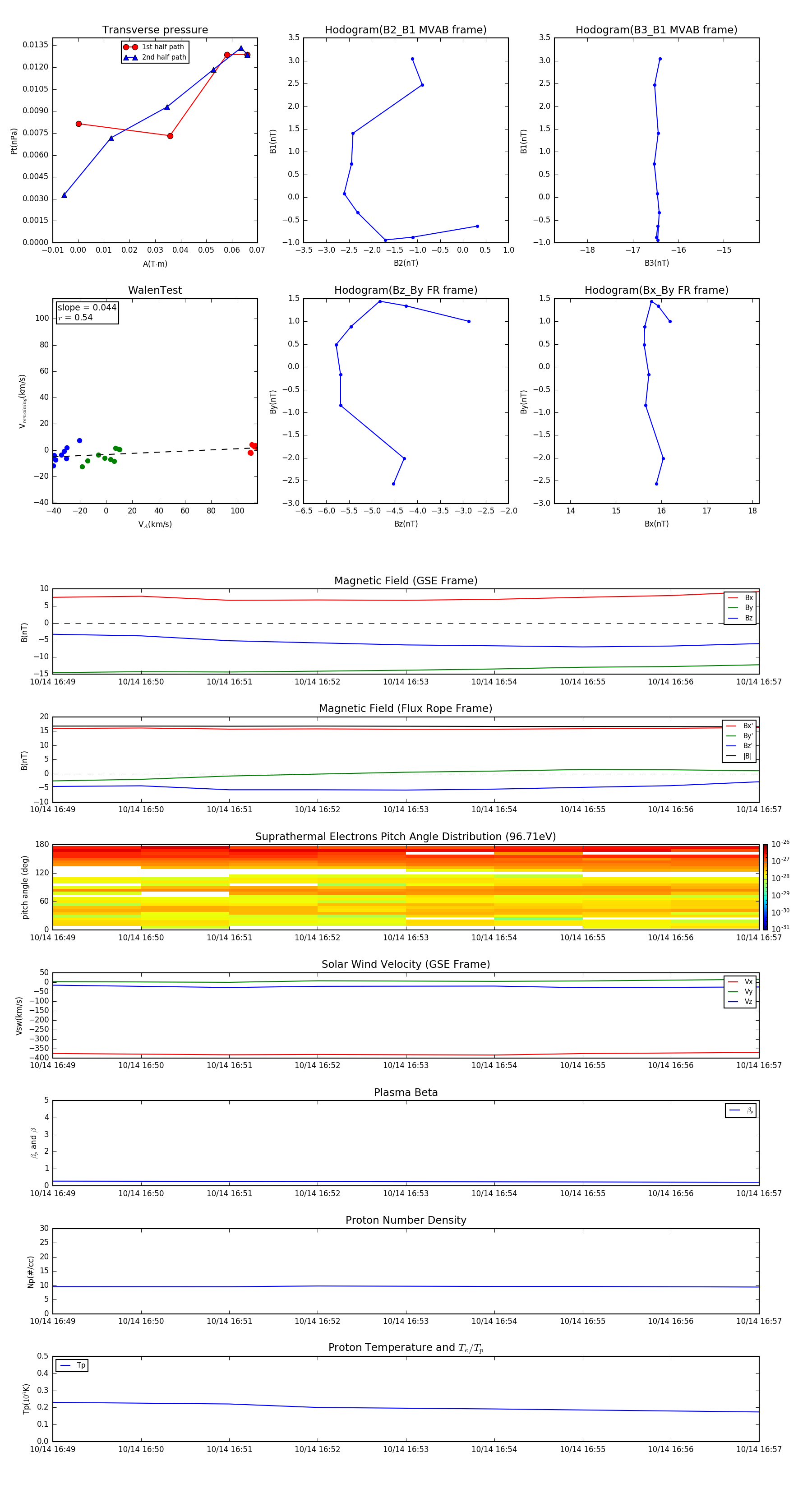Click the 'Magnetic Field (Flux Rope Frame)' title
Viewport: 812px width, 1489px height.
tap(406, 709)
